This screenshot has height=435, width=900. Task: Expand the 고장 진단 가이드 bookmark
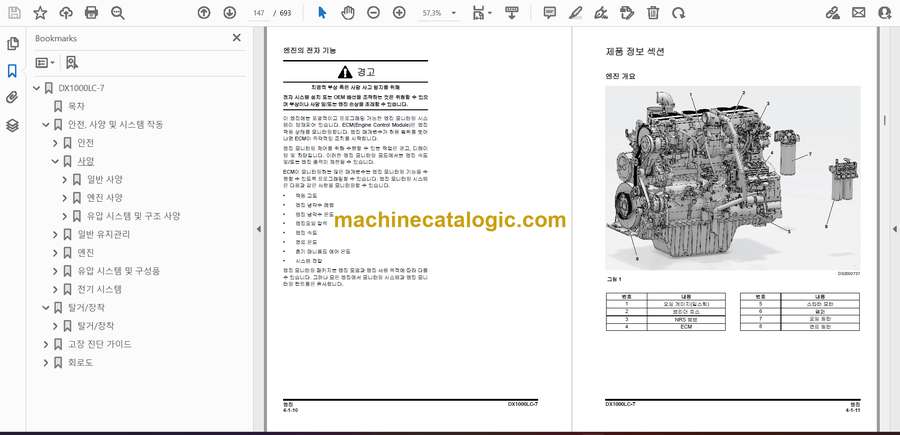coord(46,344)
